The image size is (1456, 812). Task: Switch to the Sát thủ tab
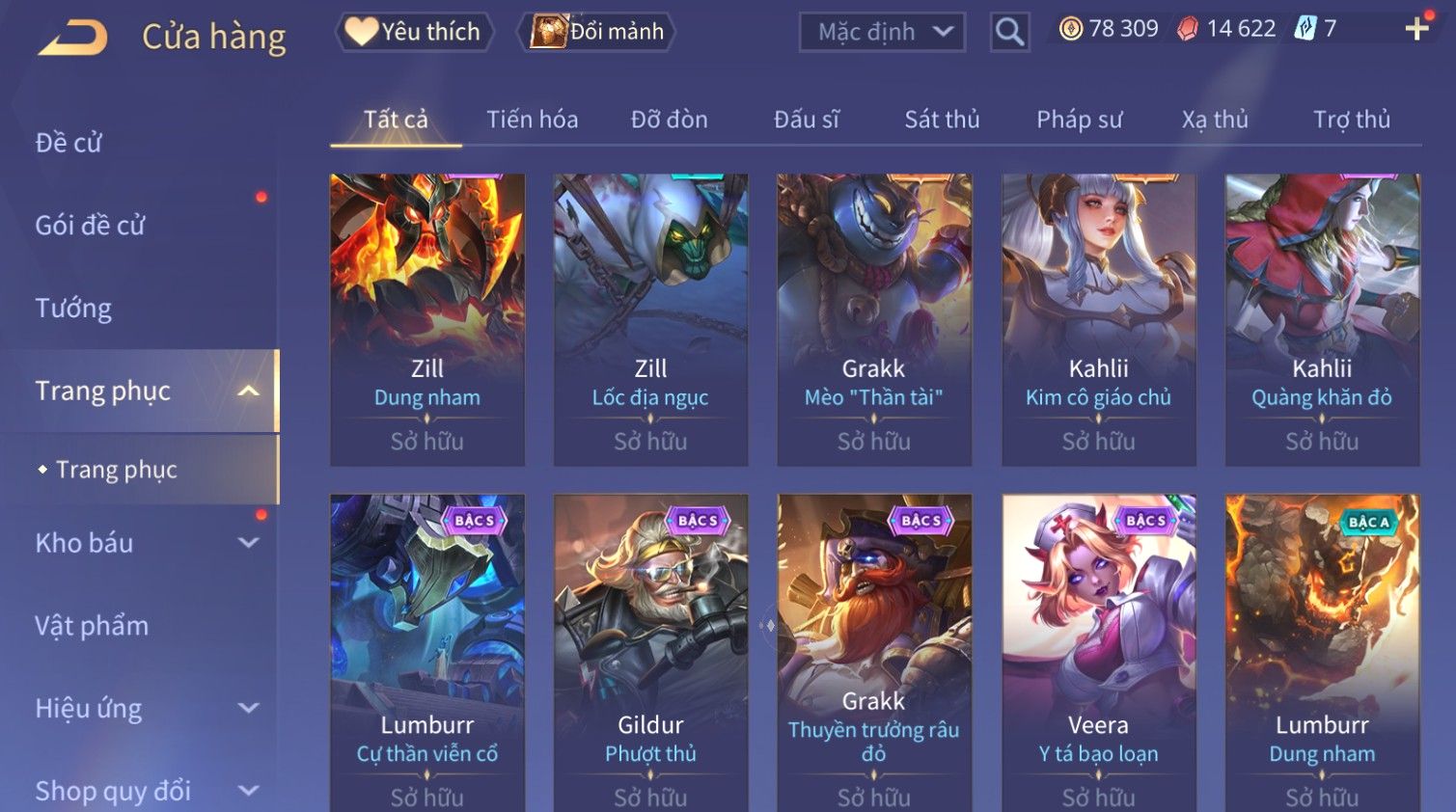[x=942, y=119]
